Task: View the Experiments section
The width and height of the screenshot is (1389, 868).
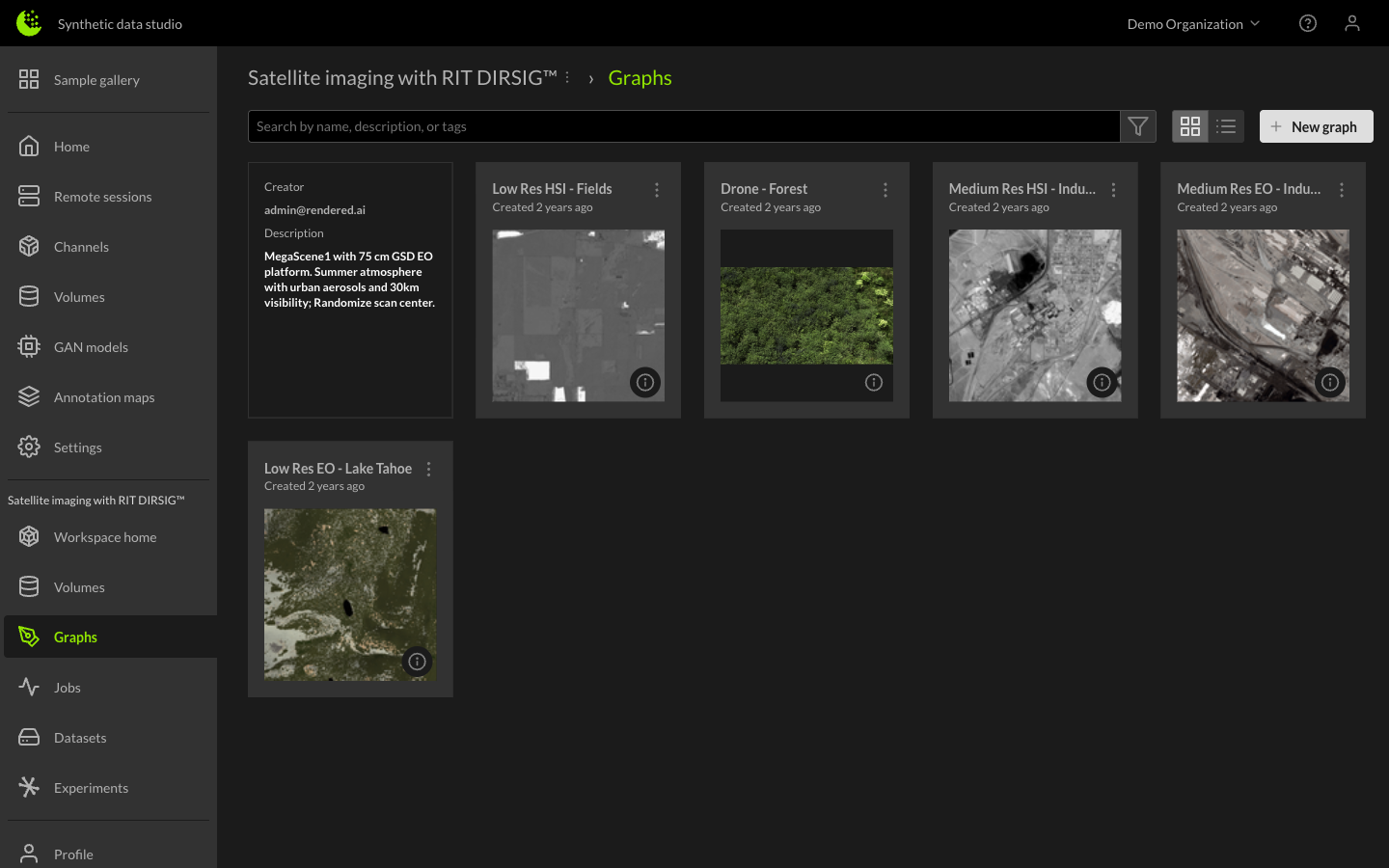Action: click(x=91, y=787)
